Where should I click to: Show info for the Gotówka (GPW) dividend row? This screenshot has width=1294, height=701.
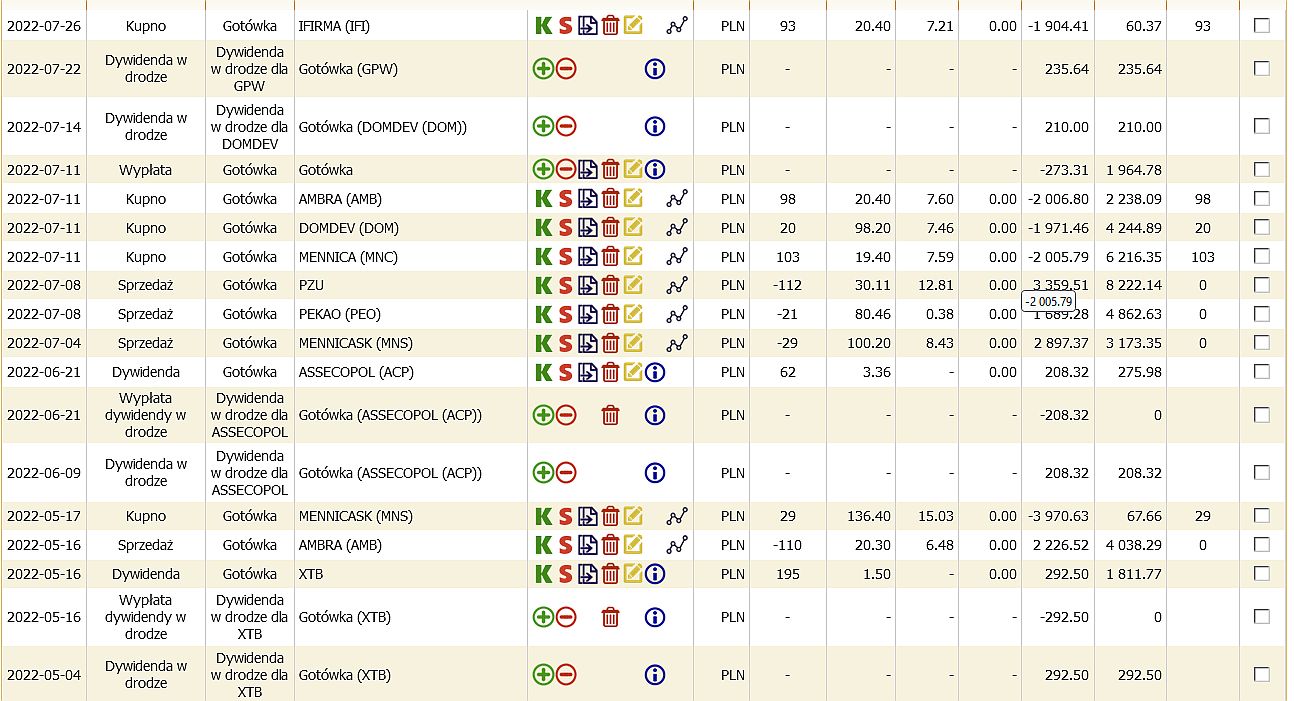(x=655, y=69)
